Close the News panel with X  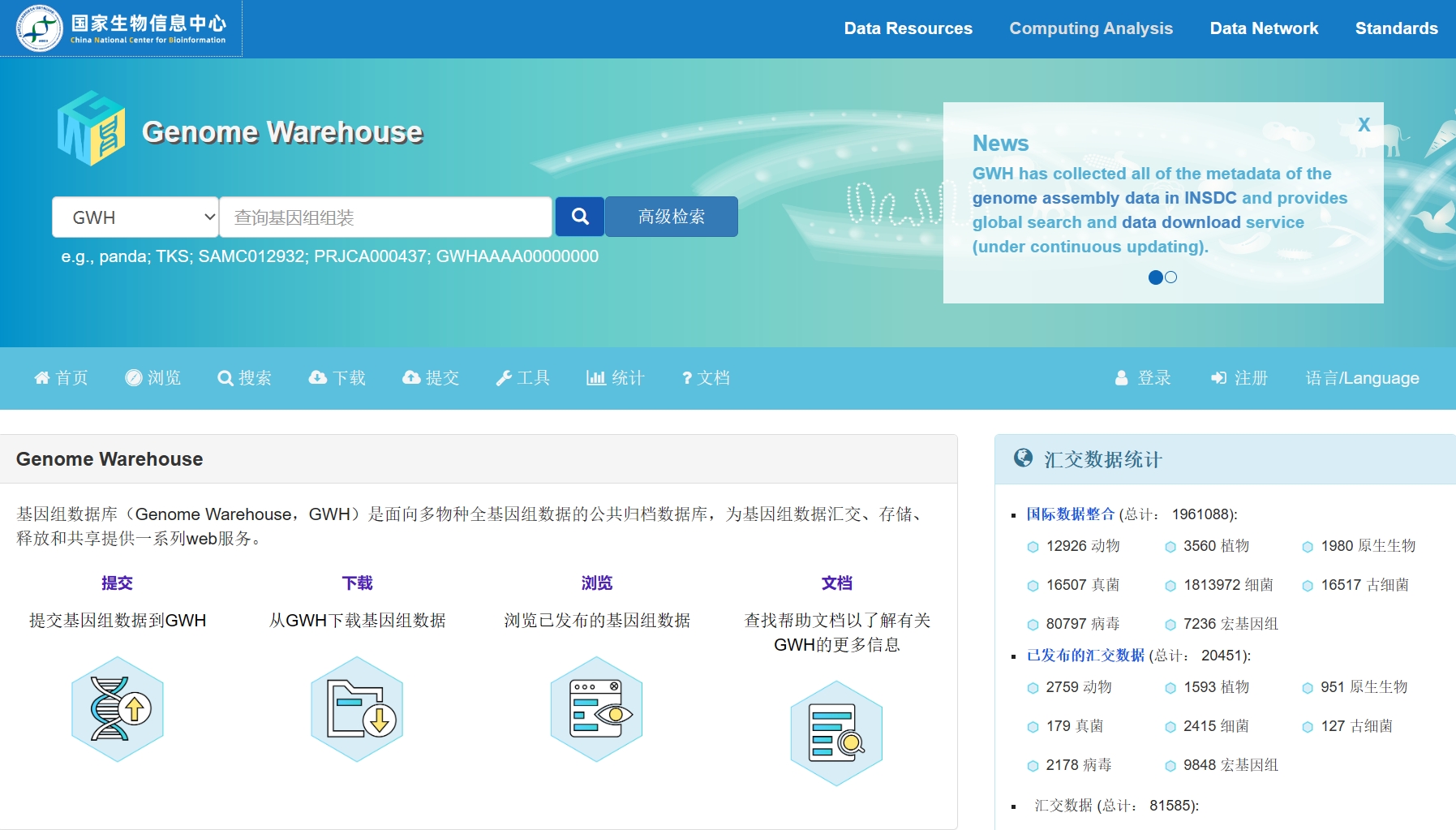point(1364,124)
